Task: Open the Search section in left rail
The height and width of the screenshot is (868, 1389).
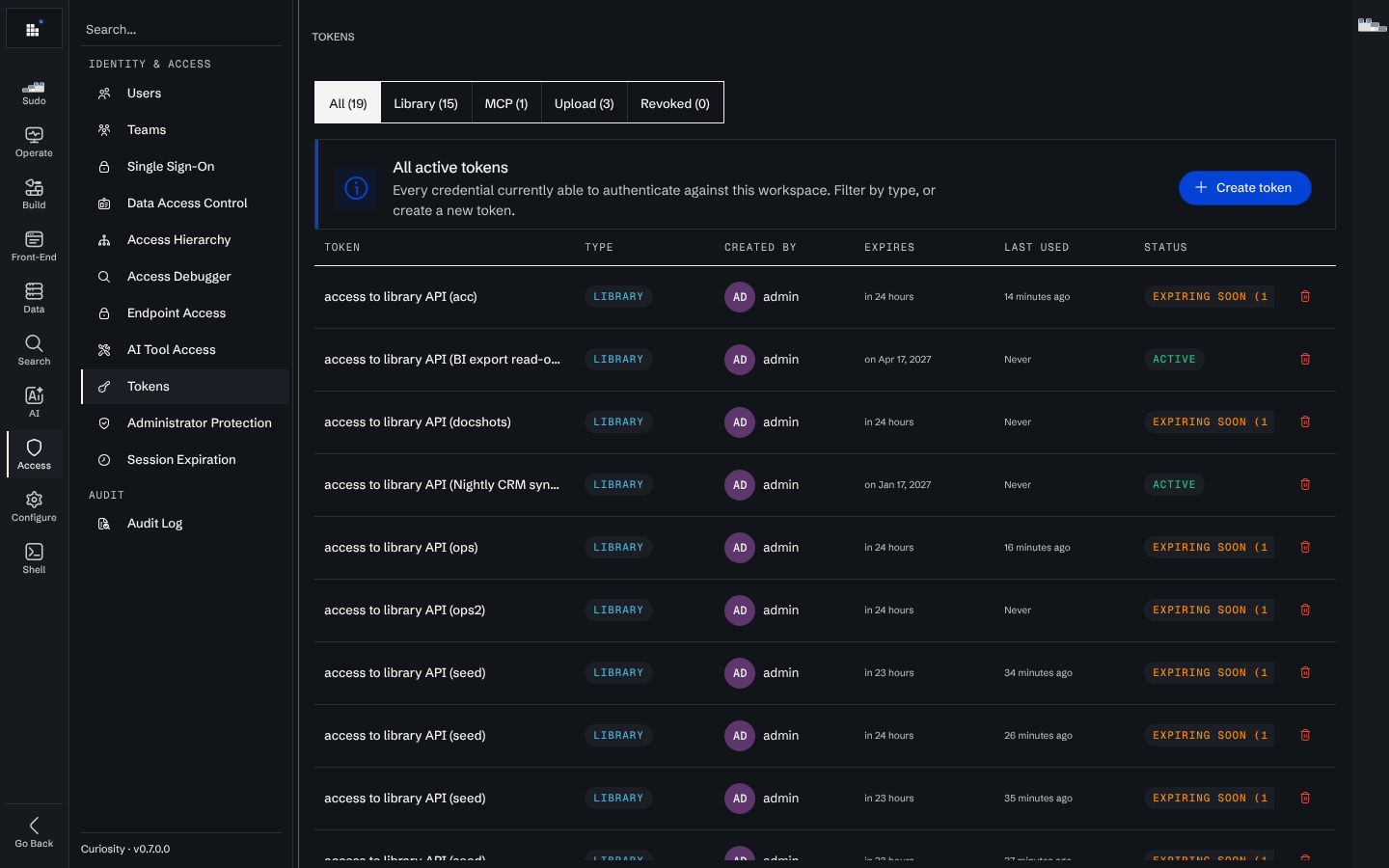Action: [x=34, y=352]
